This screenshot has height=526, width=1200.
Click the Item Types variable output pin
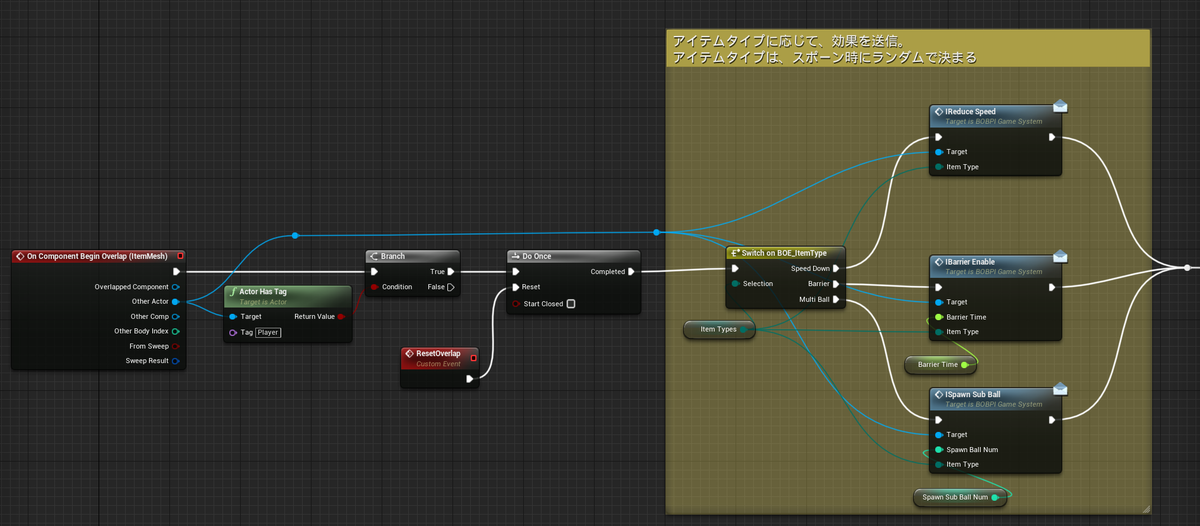(x=744, y=329)
